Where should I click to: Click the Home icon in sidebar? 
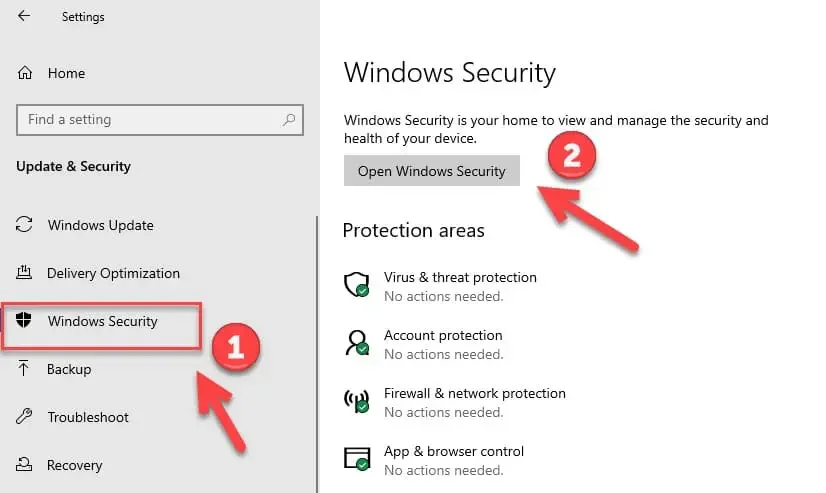click(26, 73)
